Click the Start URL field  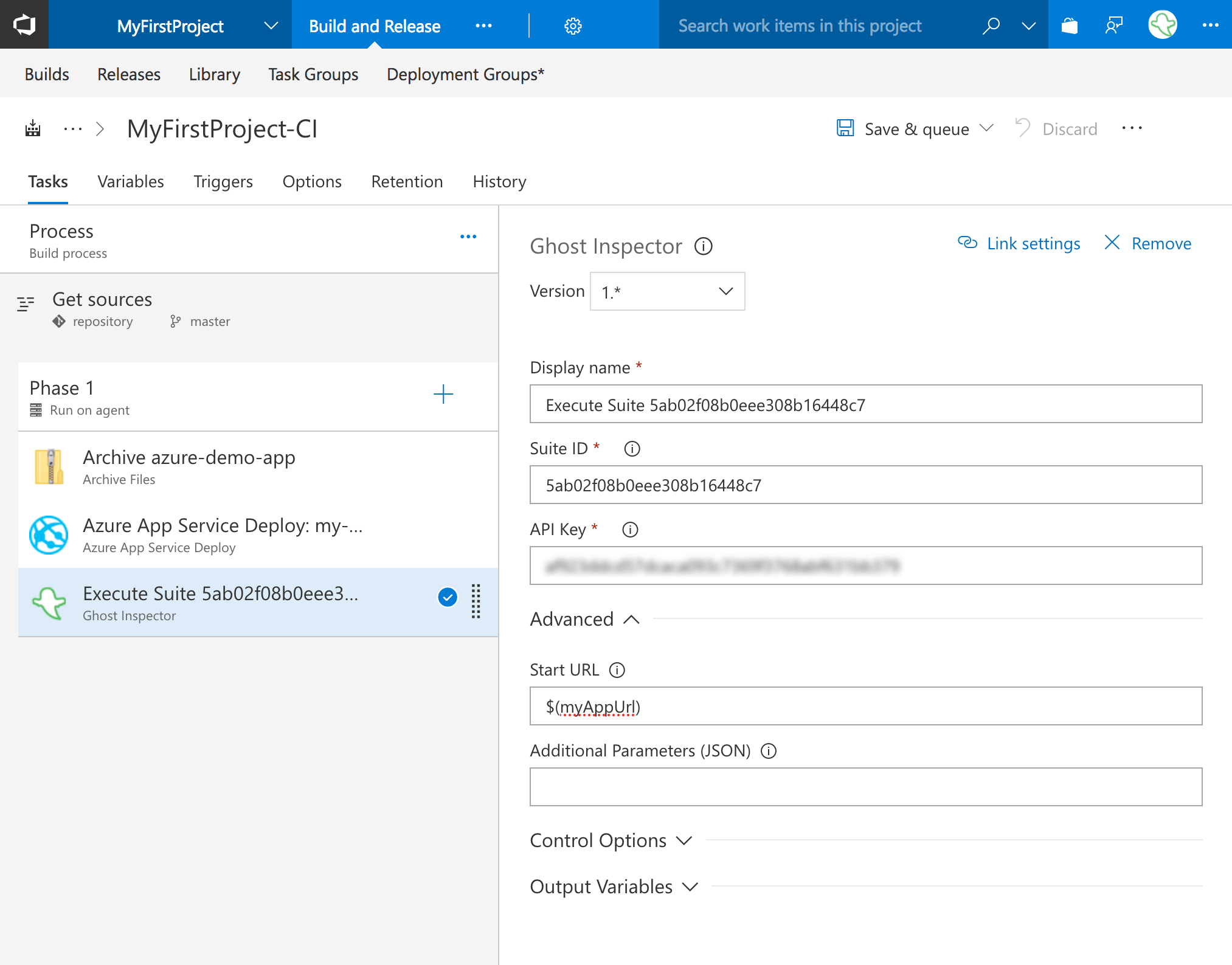866,706
